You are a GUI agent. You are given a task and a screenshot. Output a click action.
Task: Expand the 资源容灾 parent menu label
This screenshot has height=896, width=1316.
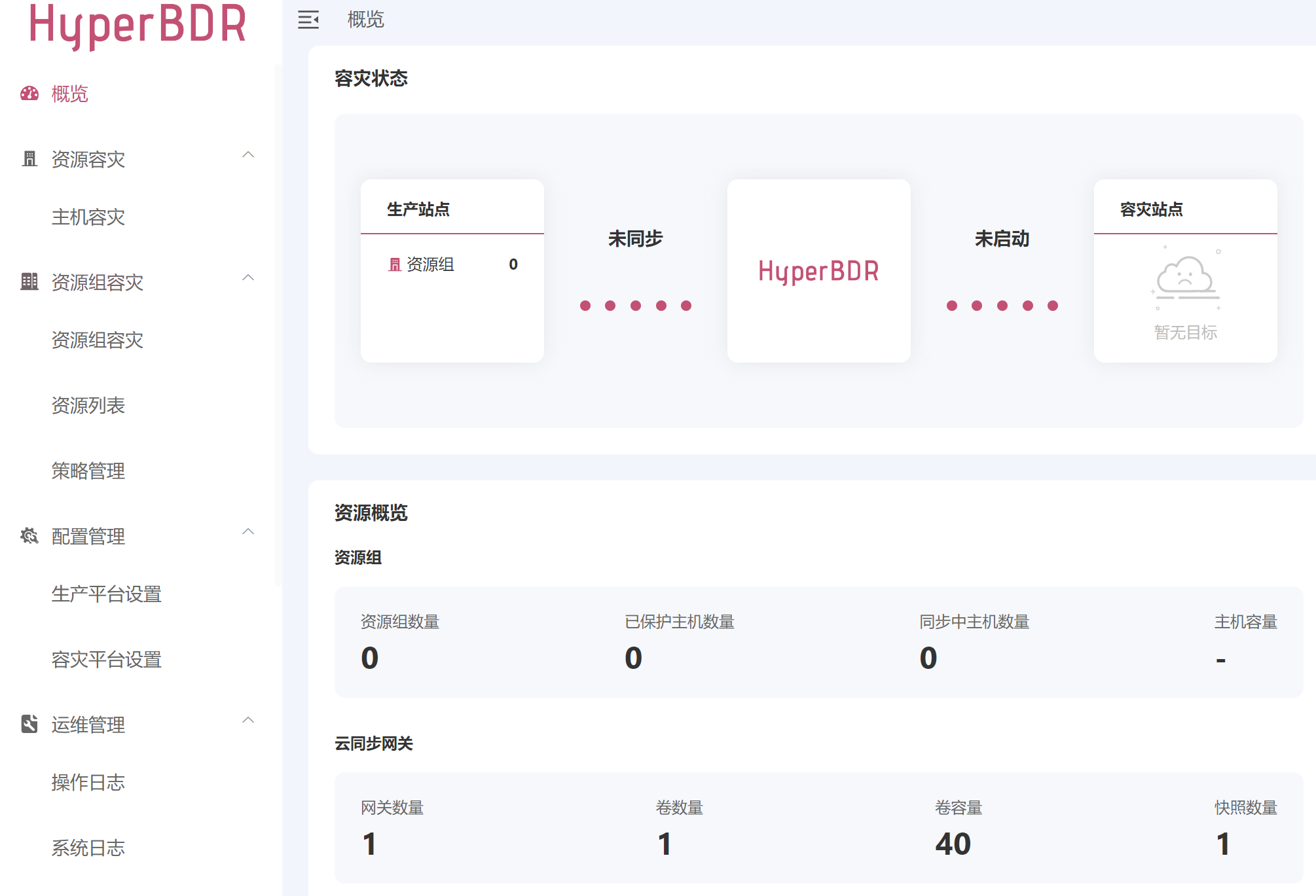click(88, 159)
